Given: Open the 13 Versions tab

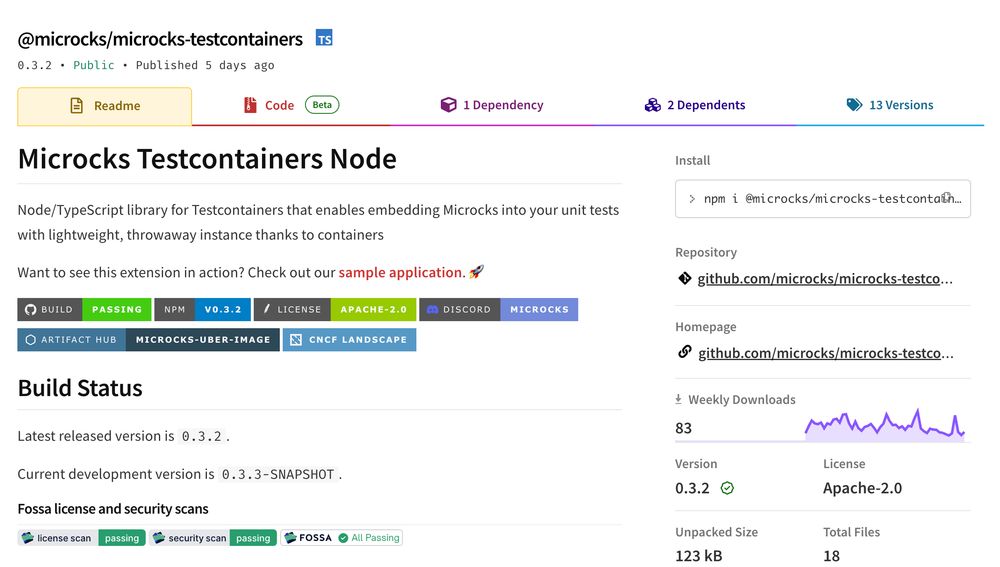Looking at the screenshot, I should pyautogui.click(x=890, y=105).
